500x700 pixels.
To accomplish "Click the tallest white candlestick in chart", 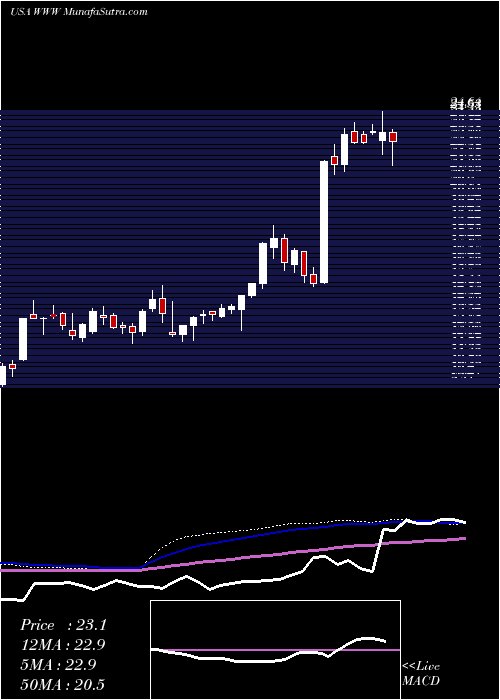I will click(324, 222).
